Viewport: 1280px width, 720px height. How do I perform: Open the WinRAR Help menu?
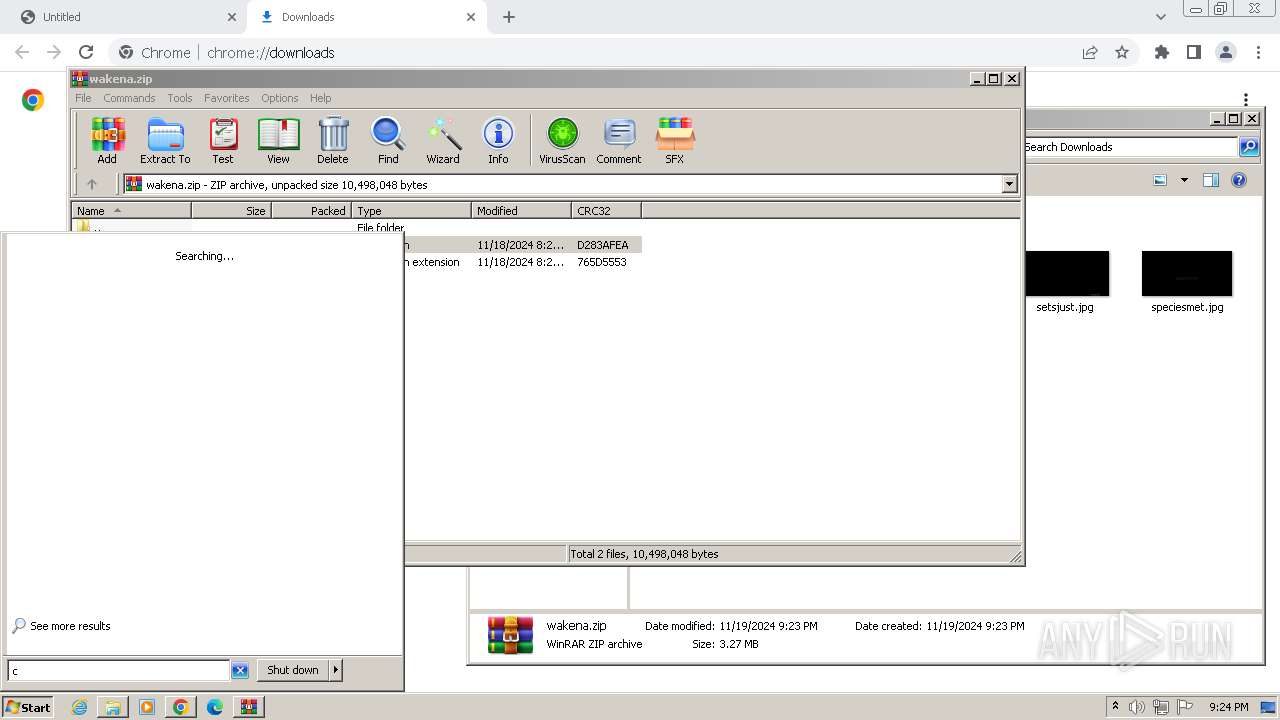320,98
